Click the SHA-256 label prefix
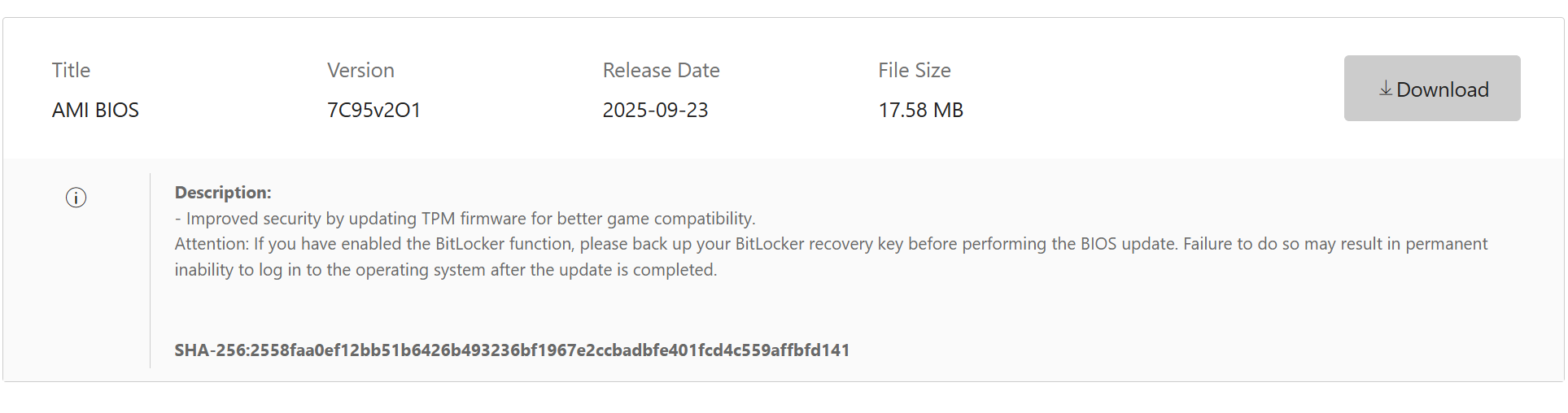 (210, 350)
